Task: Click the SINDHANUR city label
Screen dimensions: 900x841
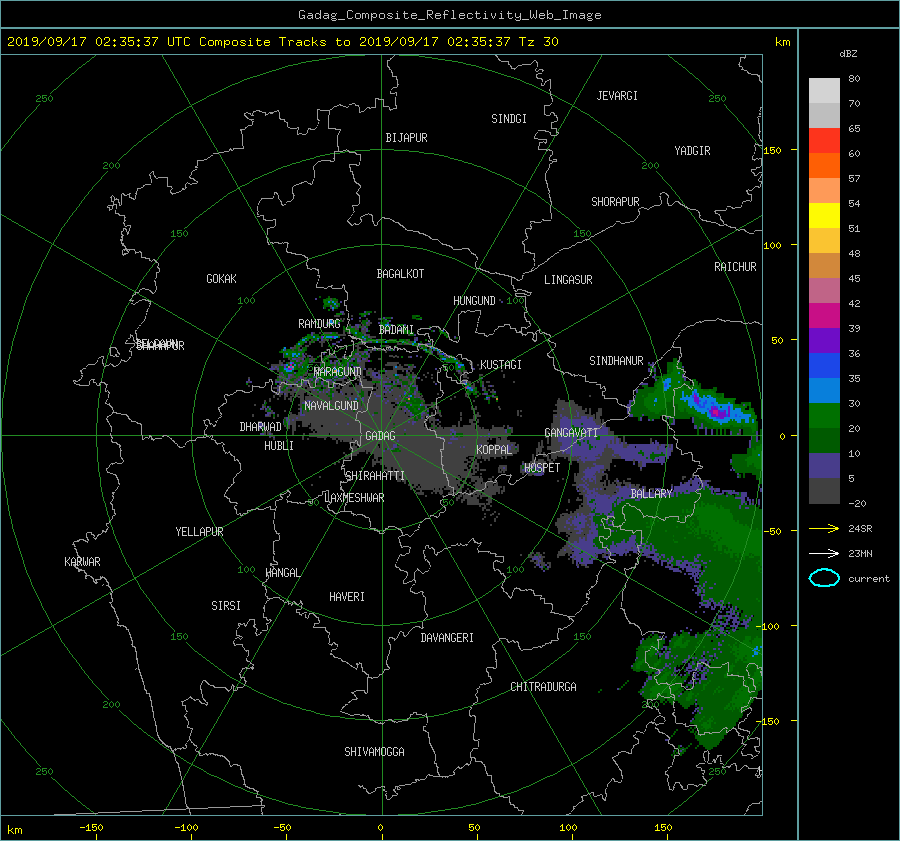Action: pos(616,361)
